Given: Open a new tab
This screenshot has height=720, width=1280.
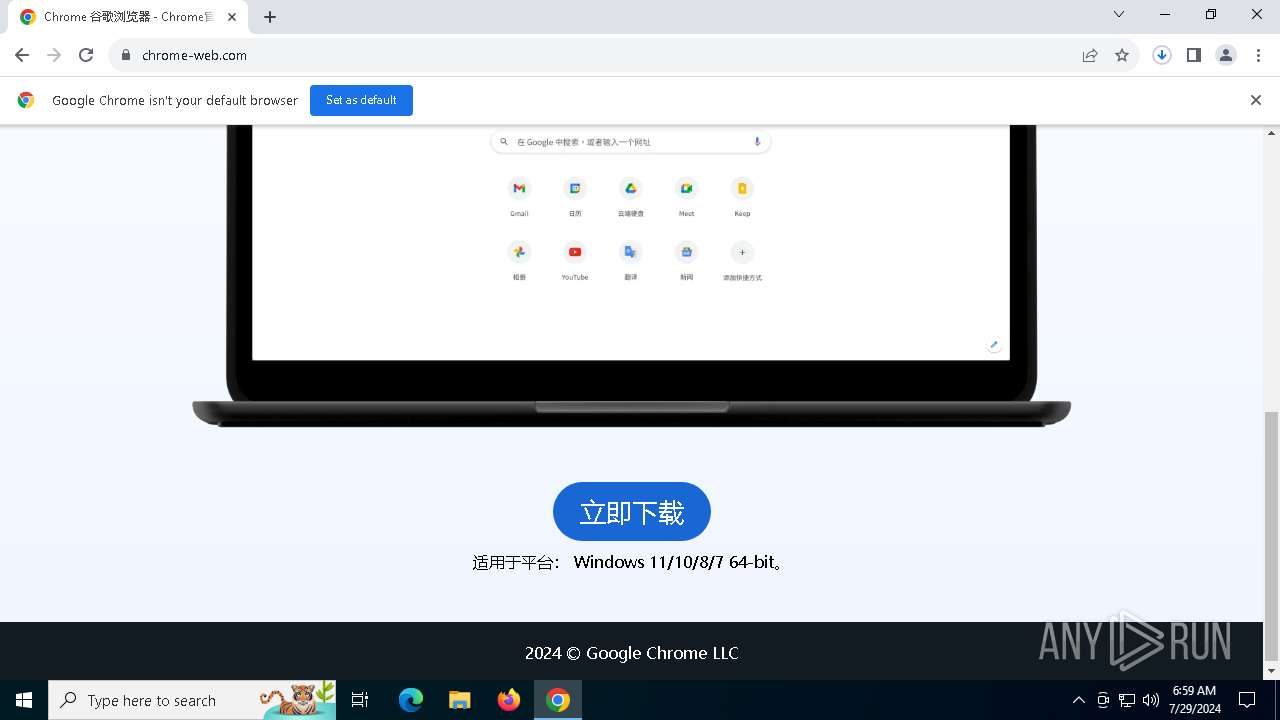Looking at the screenshot, I should click(270, 17).
